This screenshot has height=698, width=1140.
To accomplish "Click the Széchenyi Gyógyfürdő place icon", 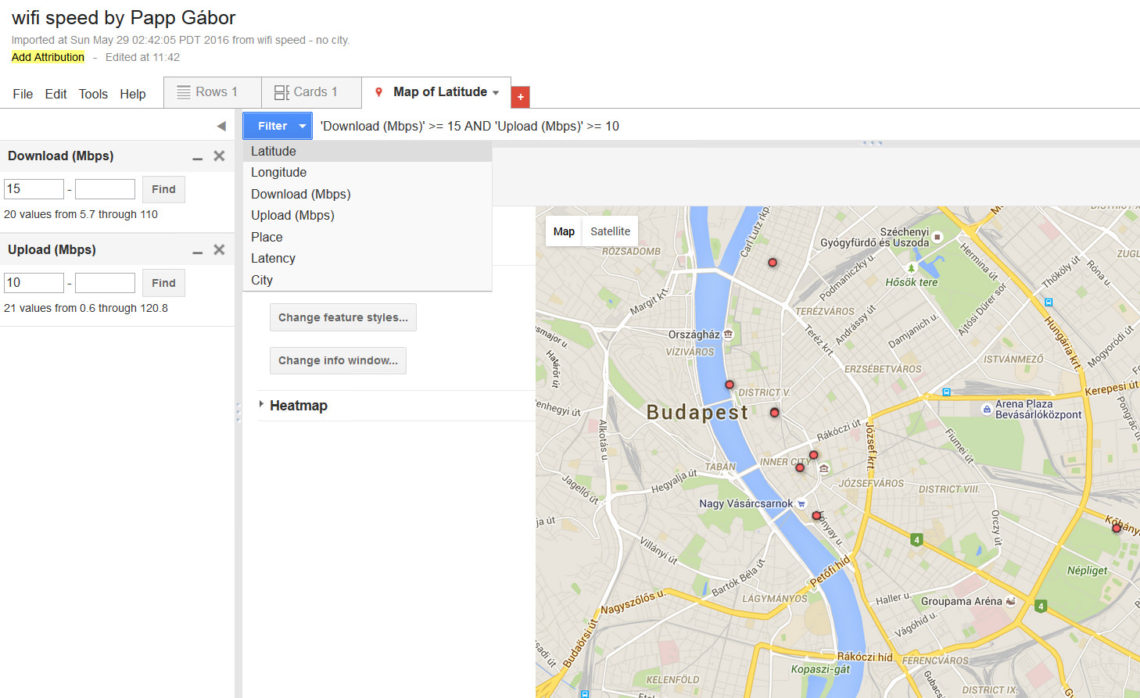I will coord(938,237).
